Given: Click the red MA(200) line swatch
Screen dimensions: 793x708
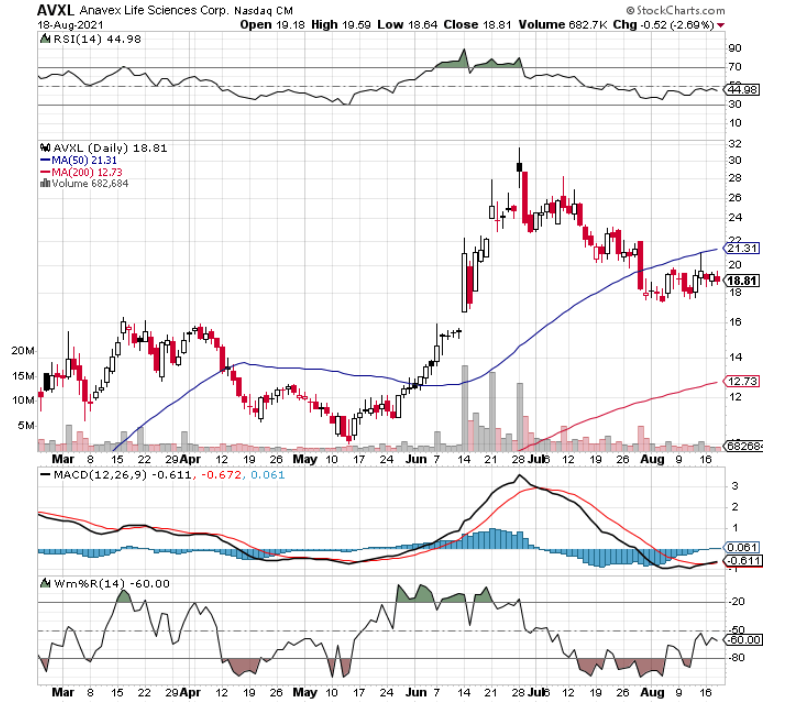Looking at the screenshot, I should coord(45,172).
